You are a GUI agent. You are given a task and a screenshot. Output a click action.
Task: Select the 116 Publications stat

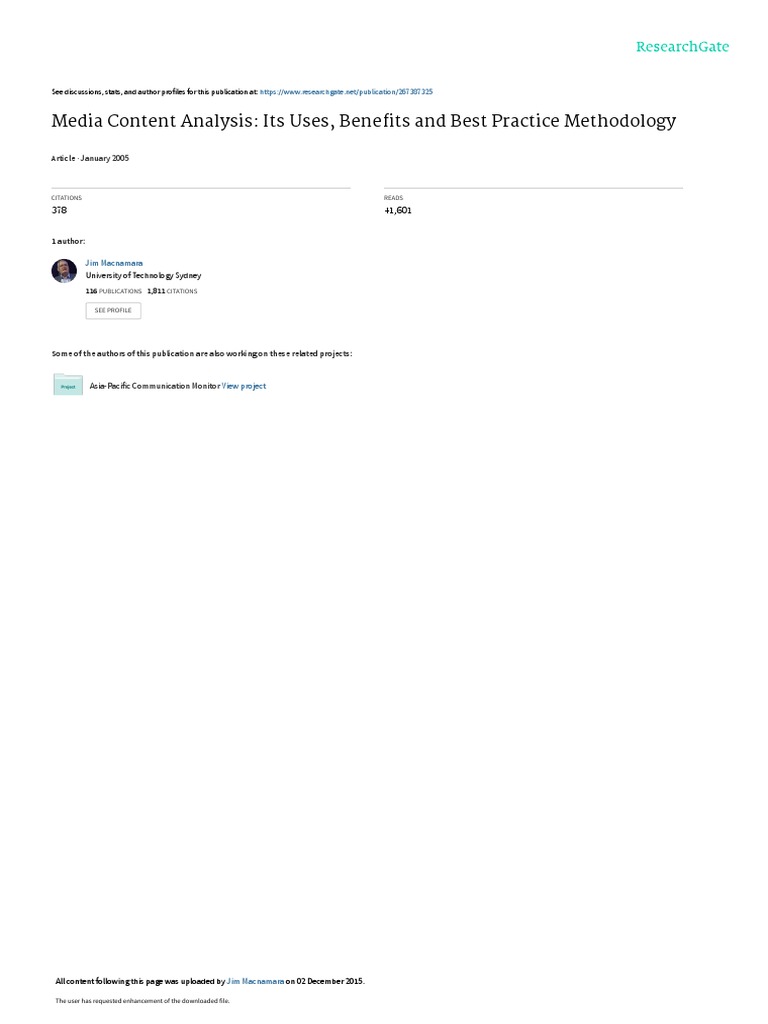click(x=114, y=291)
